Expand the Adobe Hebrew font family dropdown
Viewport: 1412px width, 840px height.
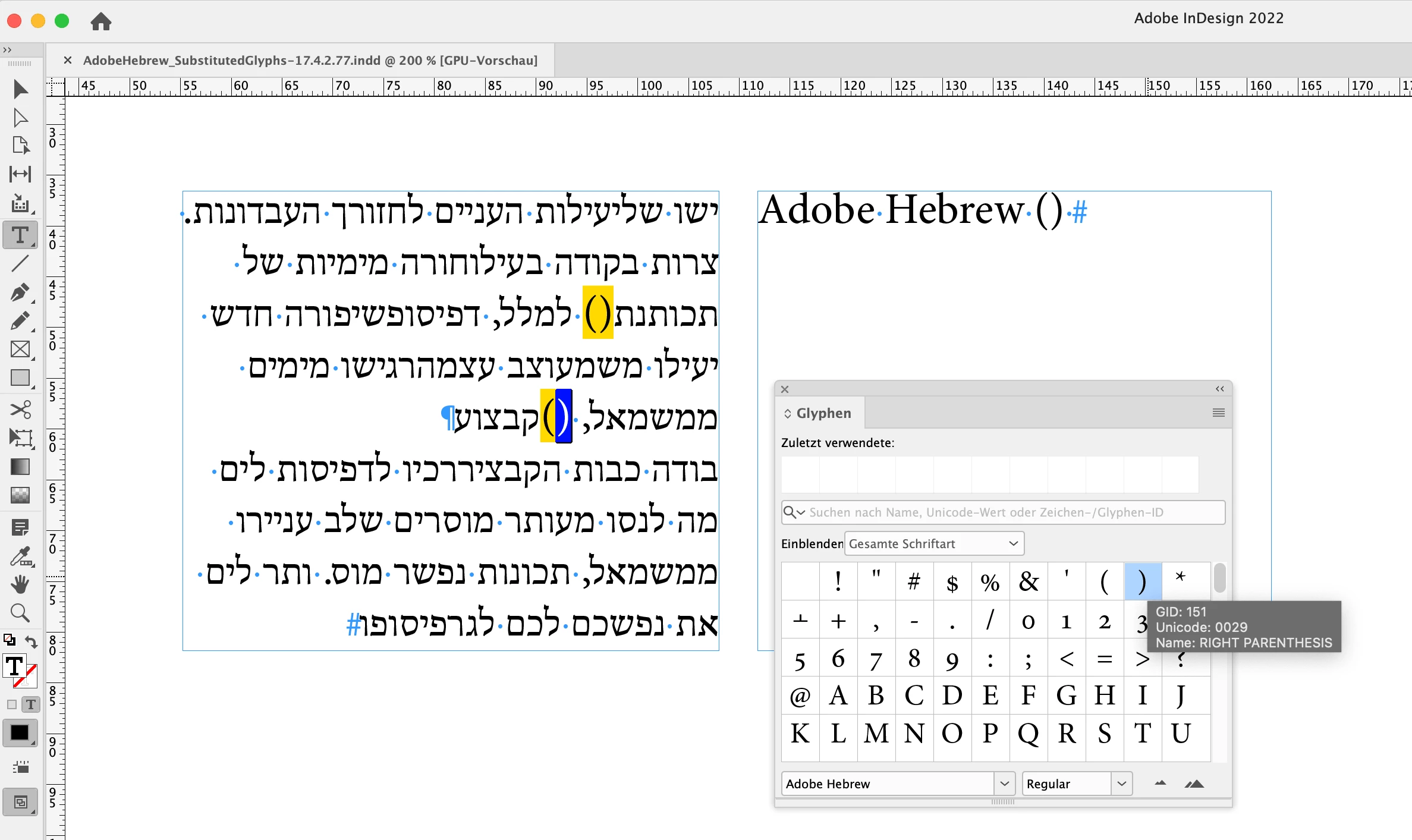click(x=1004, y=784)
